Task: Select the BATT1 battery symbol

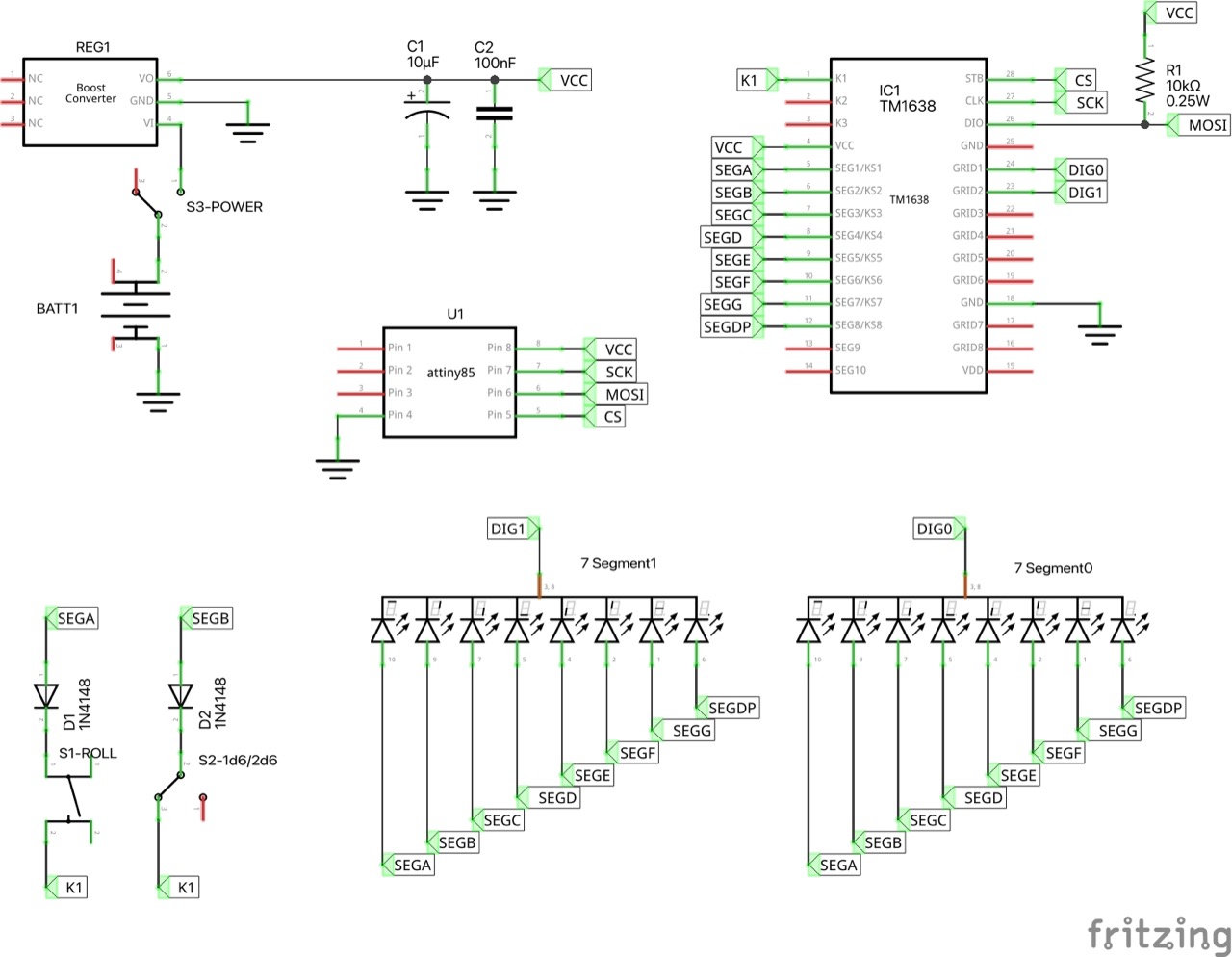Action: 136,311
